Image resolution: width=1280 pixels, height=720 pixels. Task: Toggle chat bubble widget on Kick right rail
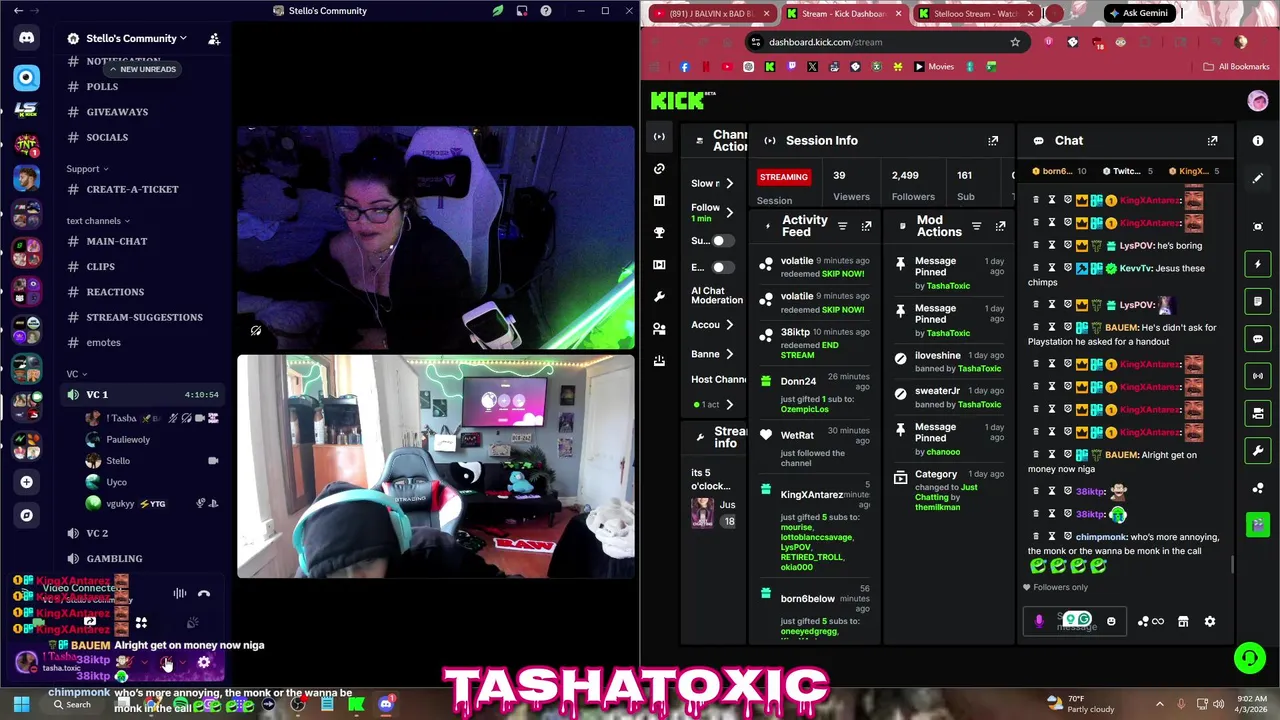coord(1258,339)
